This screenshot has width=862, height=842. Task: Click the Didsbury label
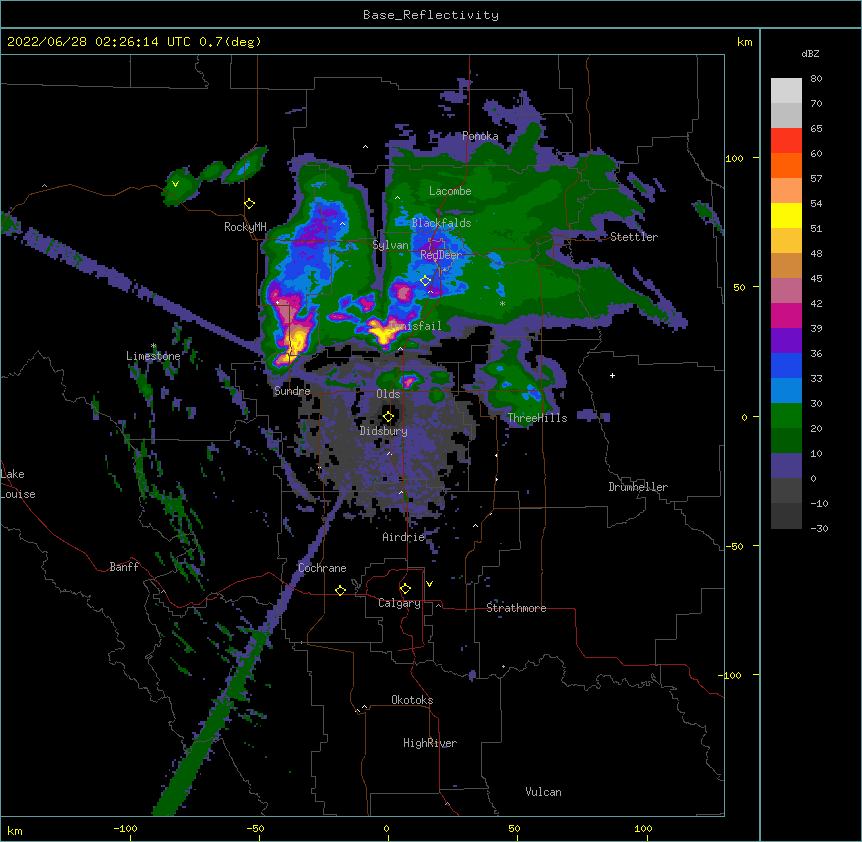(x=384, y=431)
